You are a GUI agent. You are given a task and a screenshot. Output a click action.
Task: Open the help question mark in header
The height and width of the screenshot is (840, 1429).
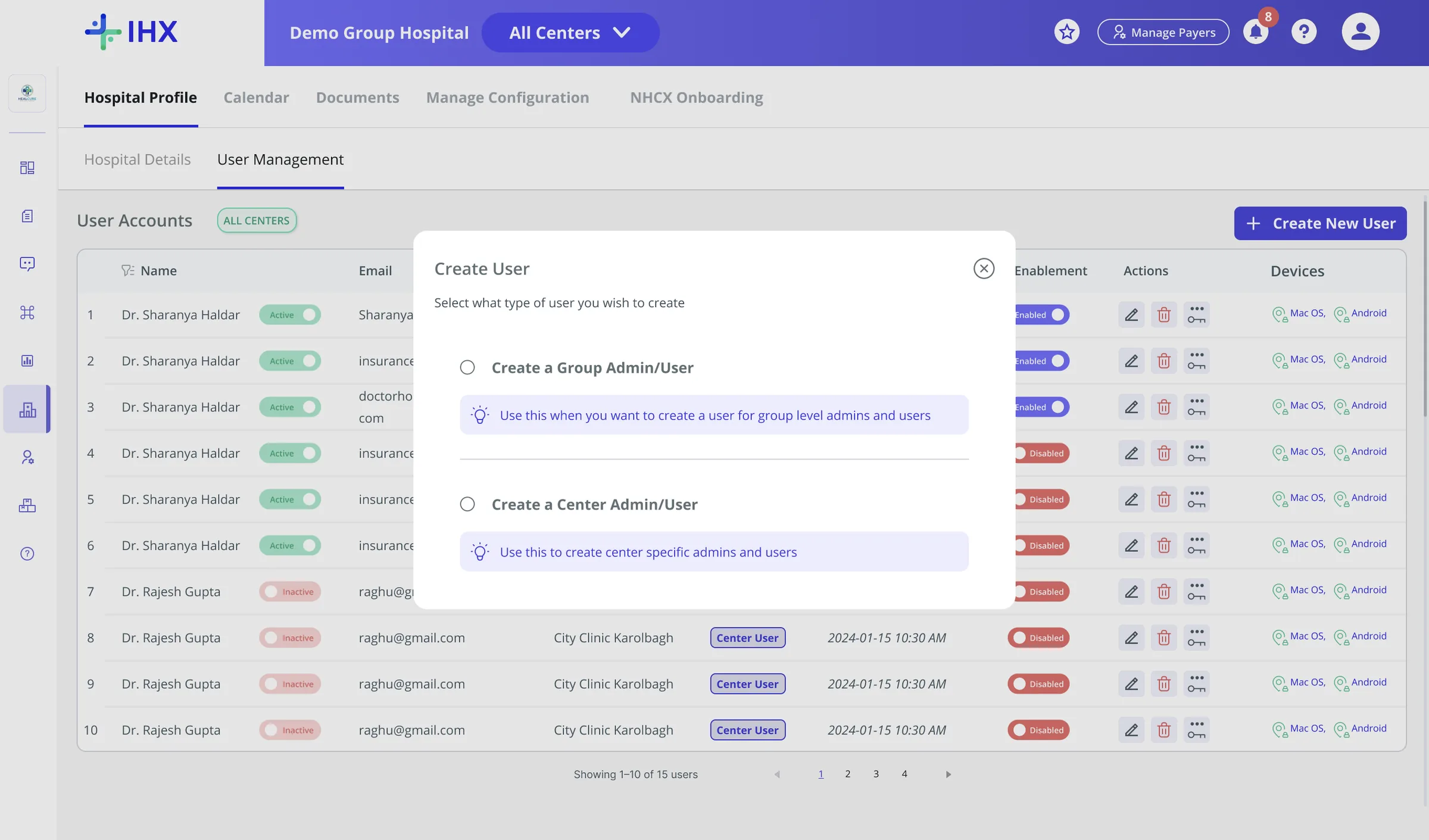[x=1304, y=32]
